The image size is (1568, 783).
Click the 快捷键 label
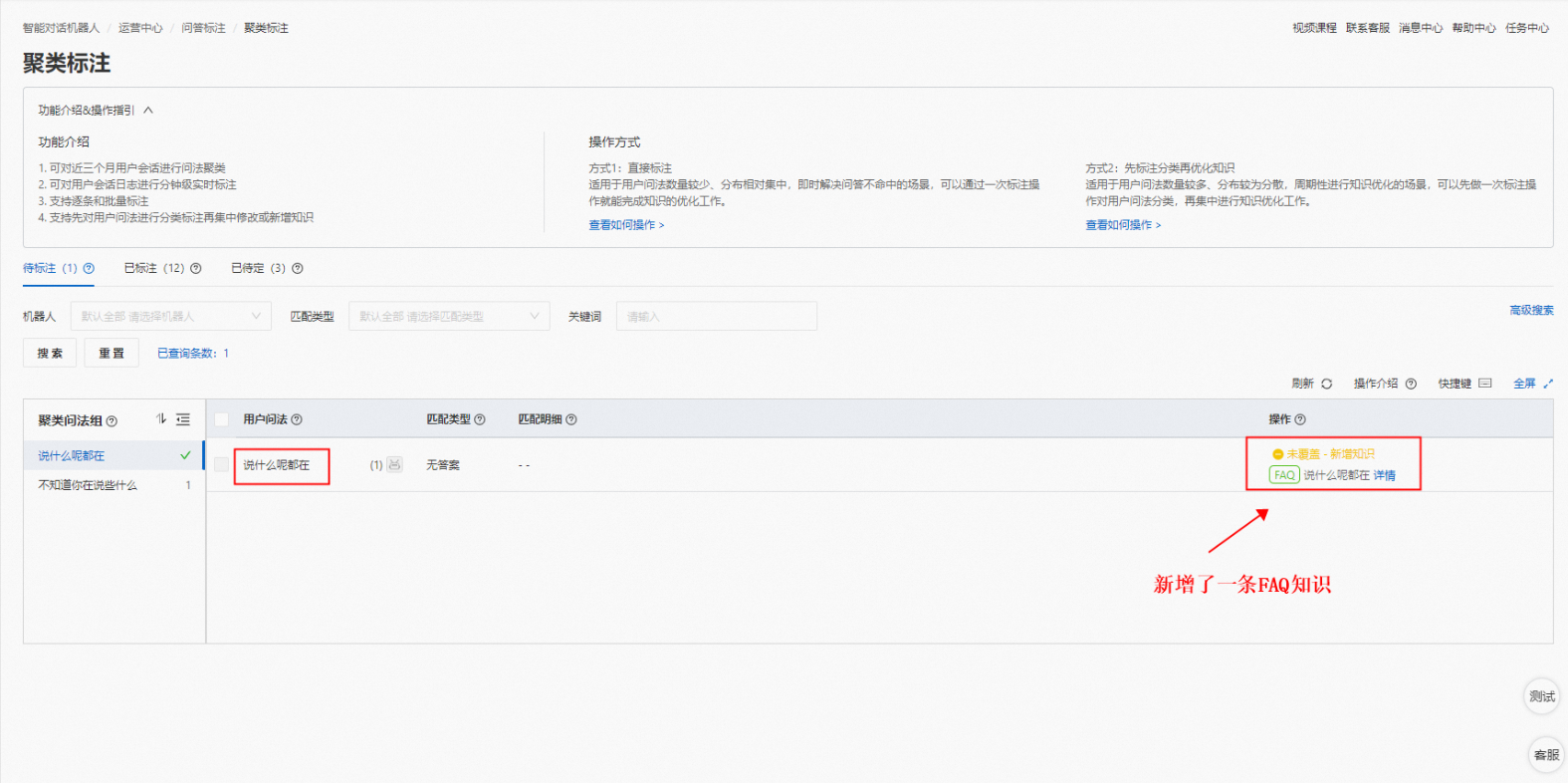coord(1455,384)
